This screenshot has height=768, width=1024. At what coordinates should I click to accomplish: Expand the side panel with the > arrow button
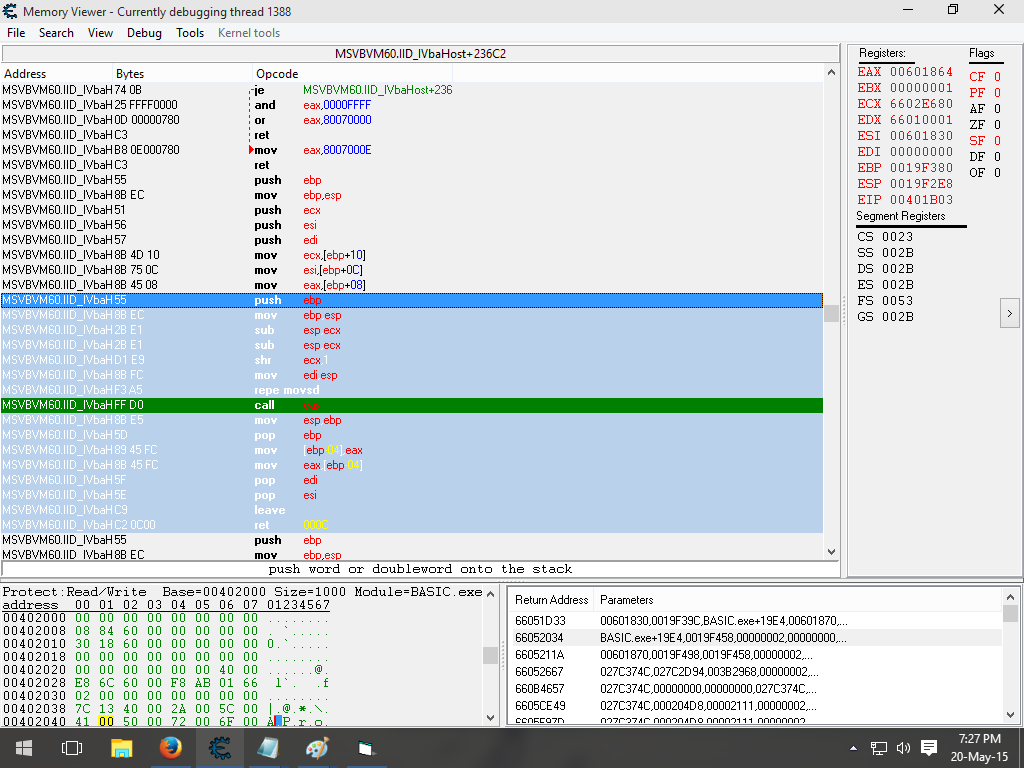point(1009,314)
